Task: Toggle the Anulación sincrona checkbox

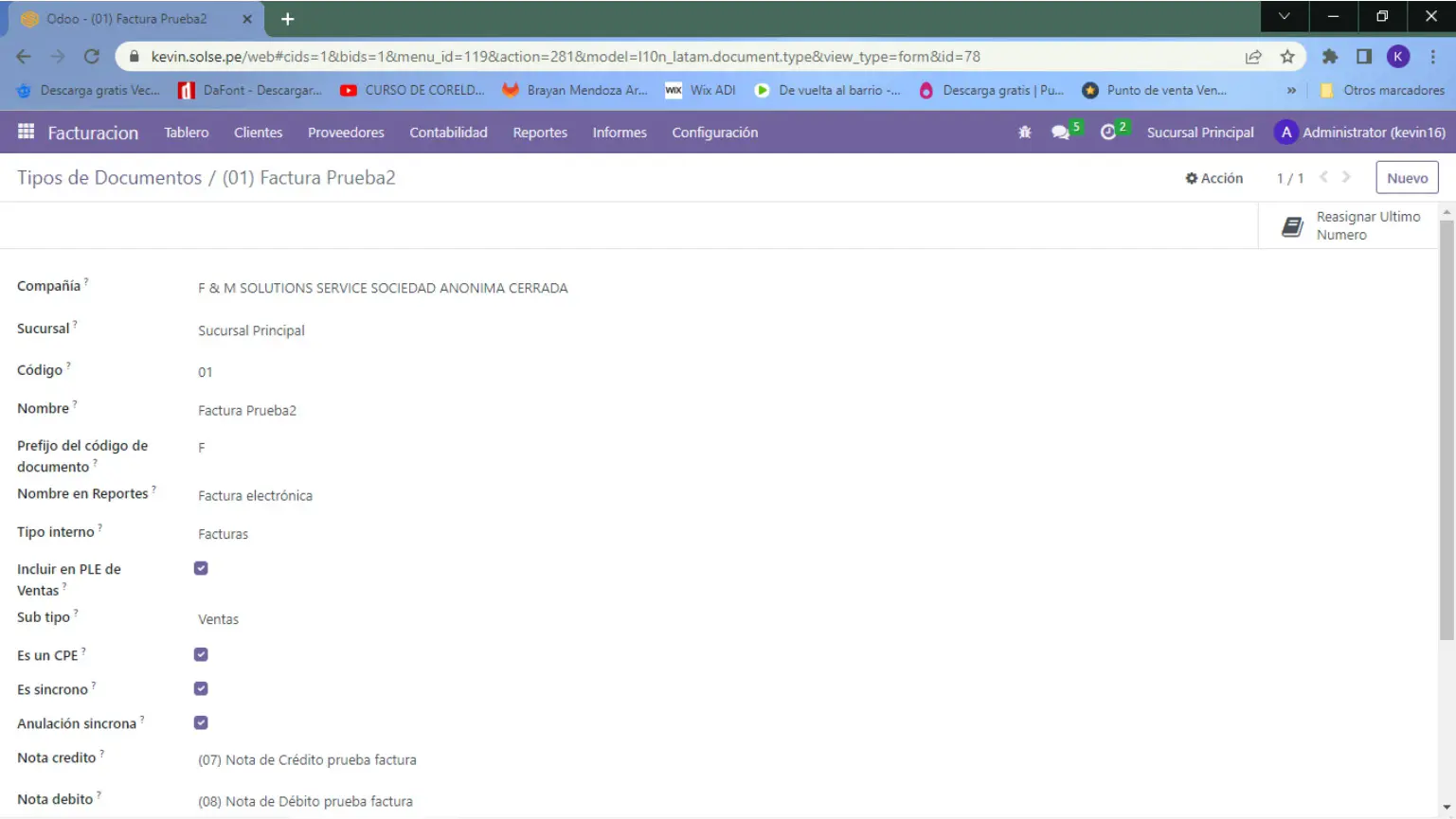Action: 201,722
